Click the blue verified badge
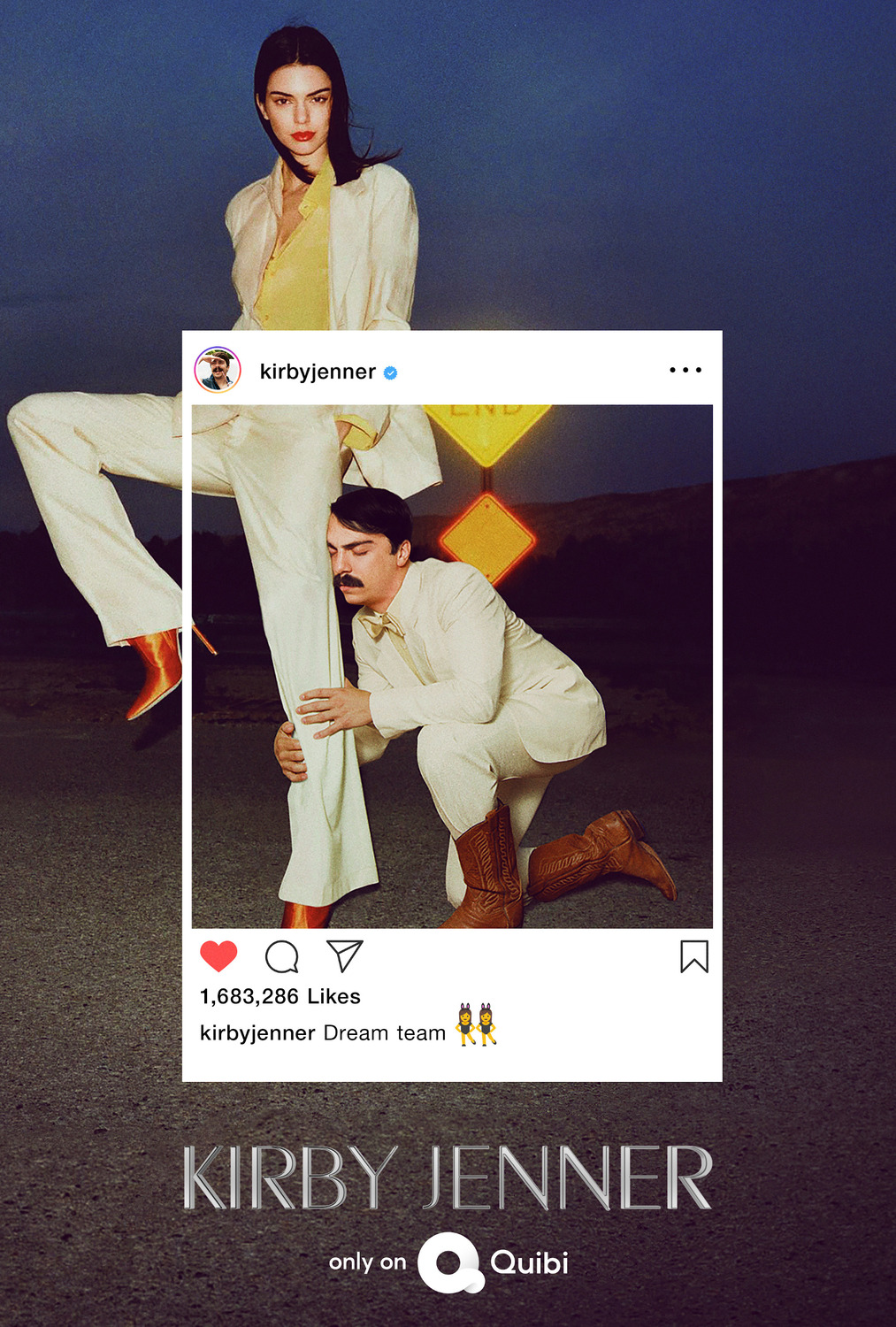The image size is (896, 1327). pos(390,373)
